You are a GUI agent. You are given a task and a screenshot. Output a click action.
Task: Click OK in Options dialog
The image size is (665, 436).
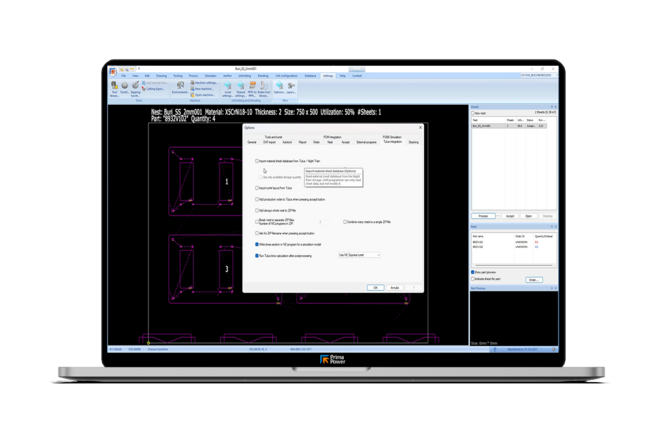click(x=375, y=288)
